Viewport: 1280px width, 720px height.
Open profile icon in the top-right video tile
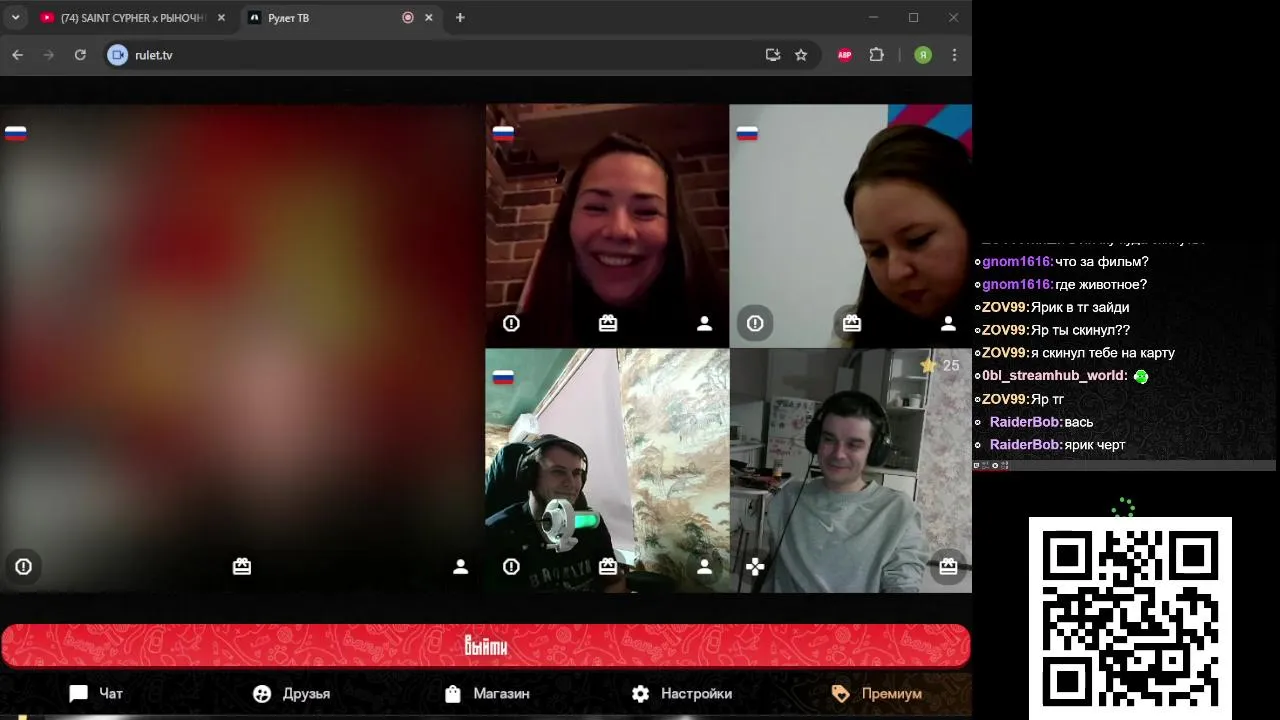tap(948, 323)
